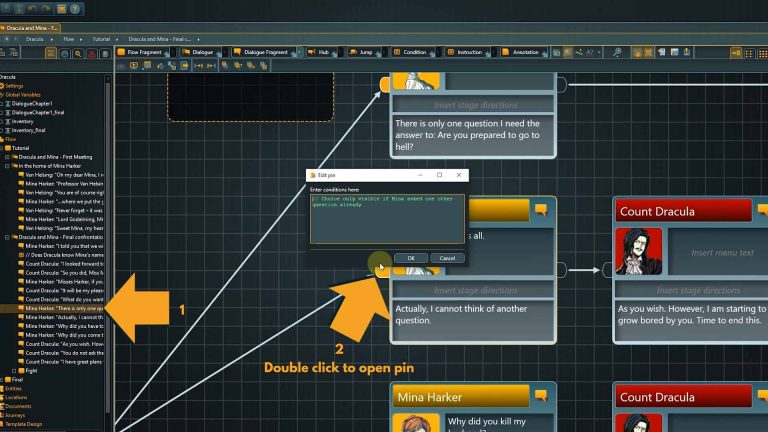
Task: Select the Hub node button
Action: click(319, 52)
